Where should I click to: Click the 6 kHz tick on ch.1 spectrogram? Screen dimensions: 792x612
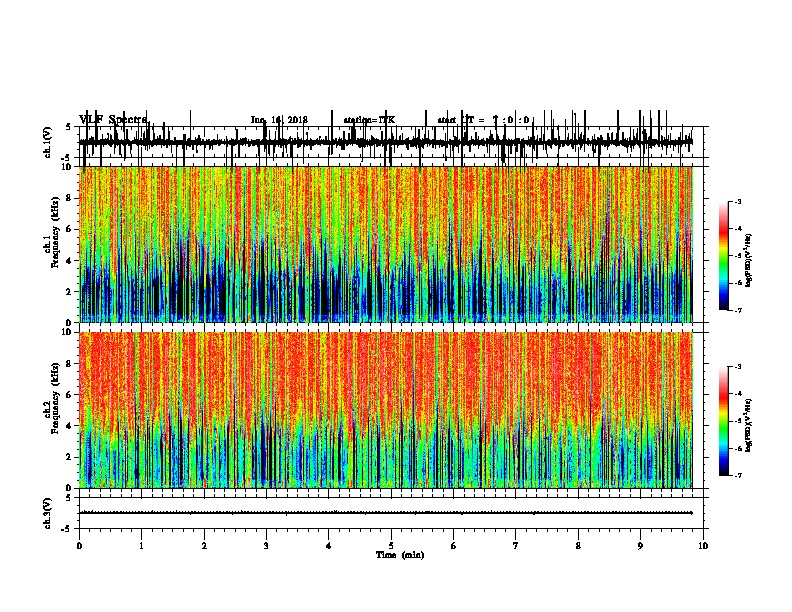[70, 229]
